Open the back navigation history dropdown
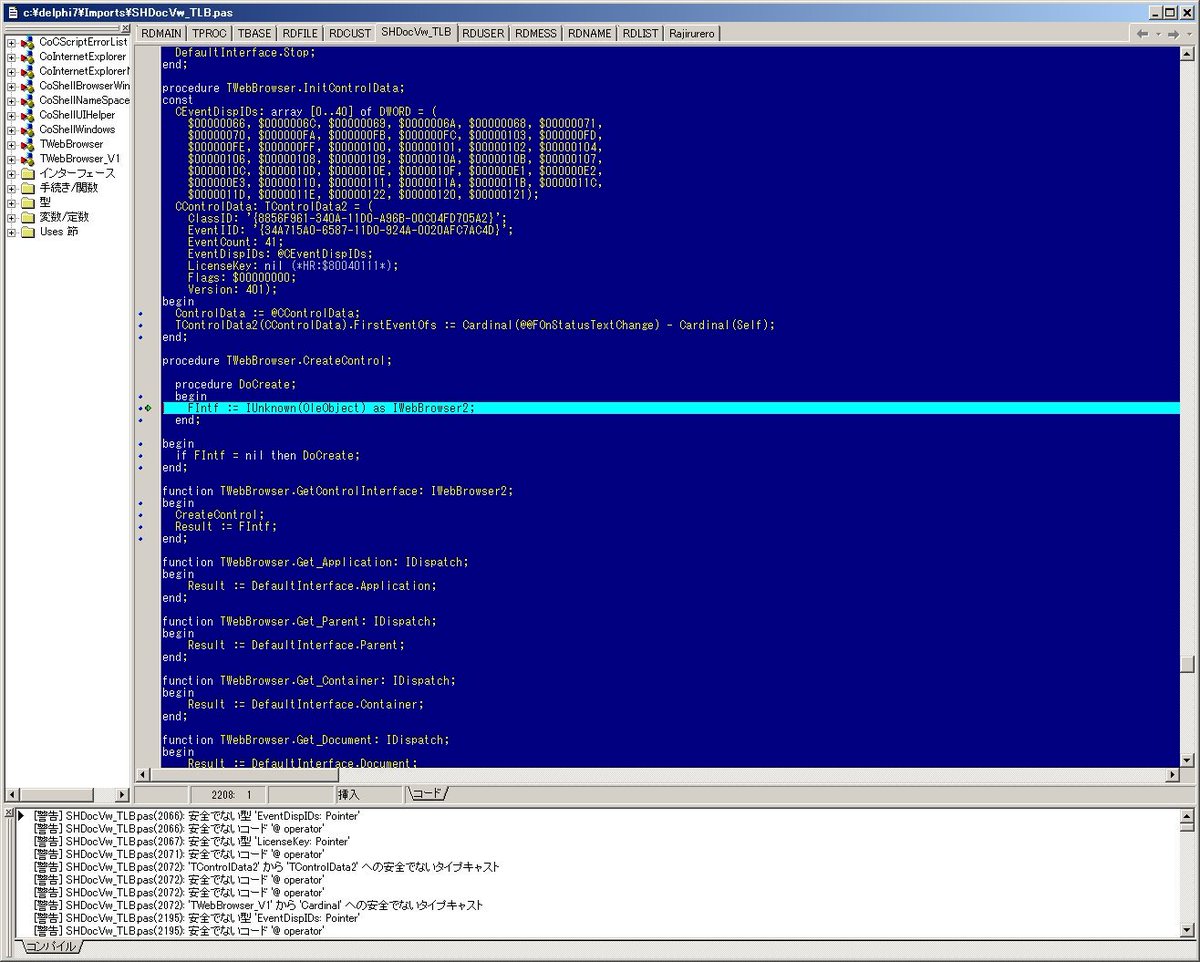 coord(1157,34)
